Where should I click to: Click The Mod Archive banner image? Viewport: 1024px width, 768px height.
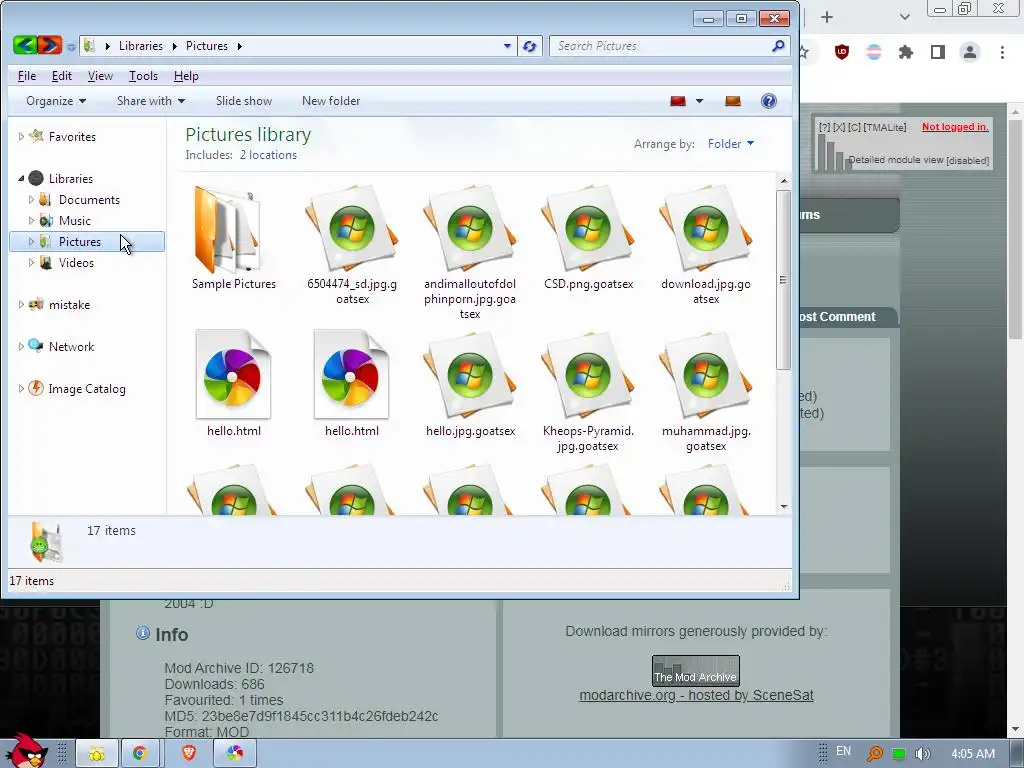pos(696,671)
